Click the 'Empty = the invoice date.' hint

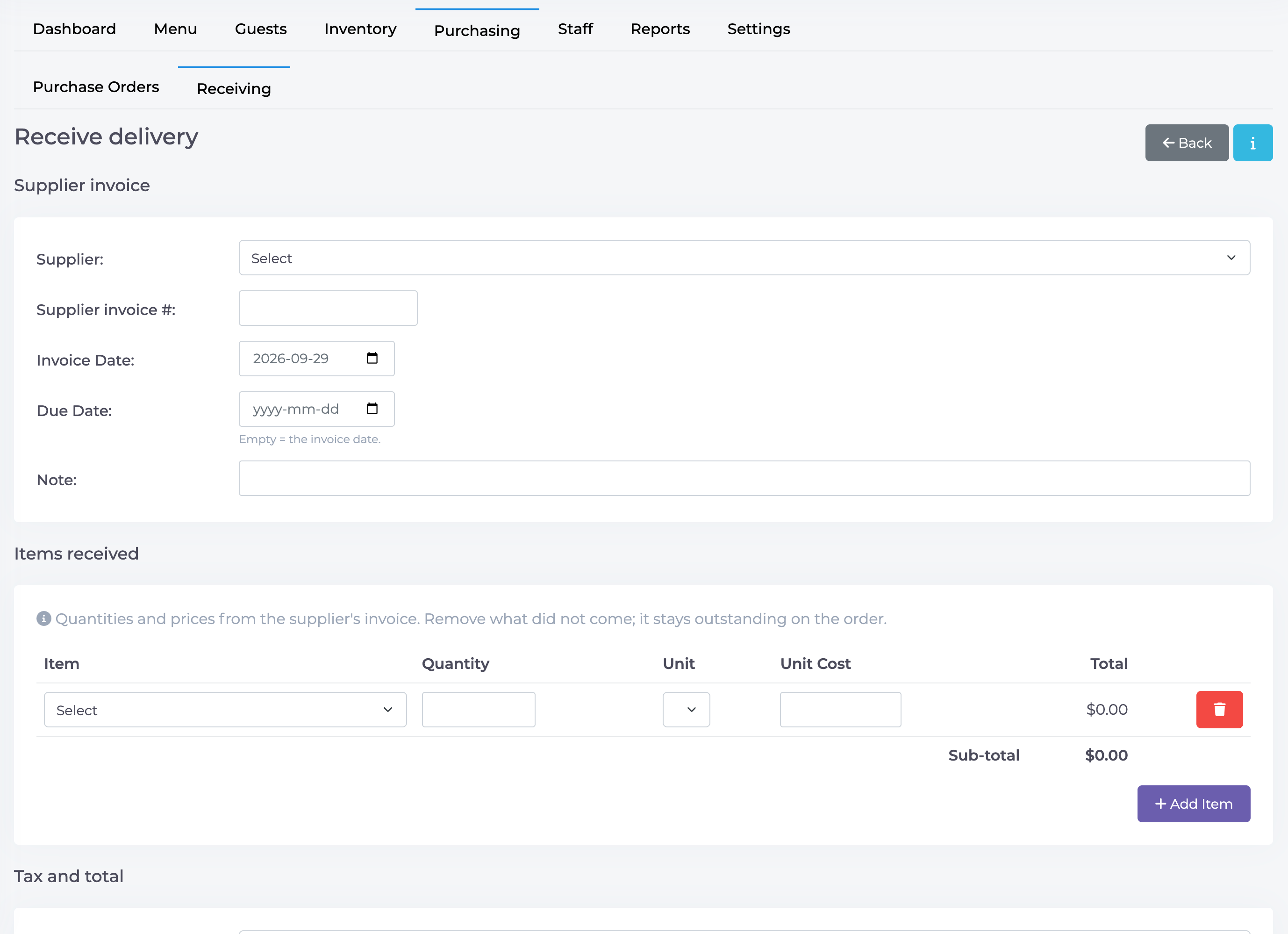pyautogui.click(x=309, y=439)
